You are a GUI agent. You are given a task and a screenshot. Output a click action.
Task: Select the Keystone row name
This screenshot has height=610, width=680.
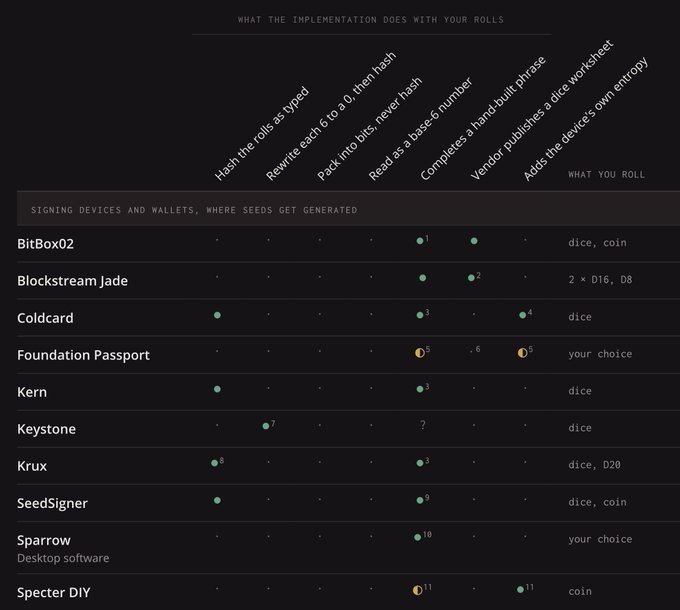(46, 429)
